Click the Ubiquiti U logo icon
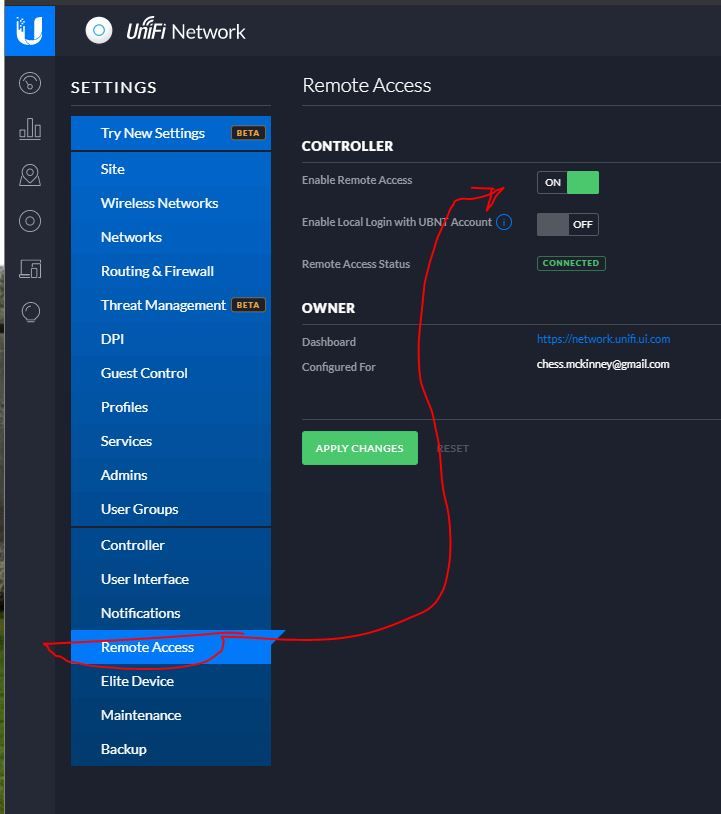721x814 pixels. (30, 31)
